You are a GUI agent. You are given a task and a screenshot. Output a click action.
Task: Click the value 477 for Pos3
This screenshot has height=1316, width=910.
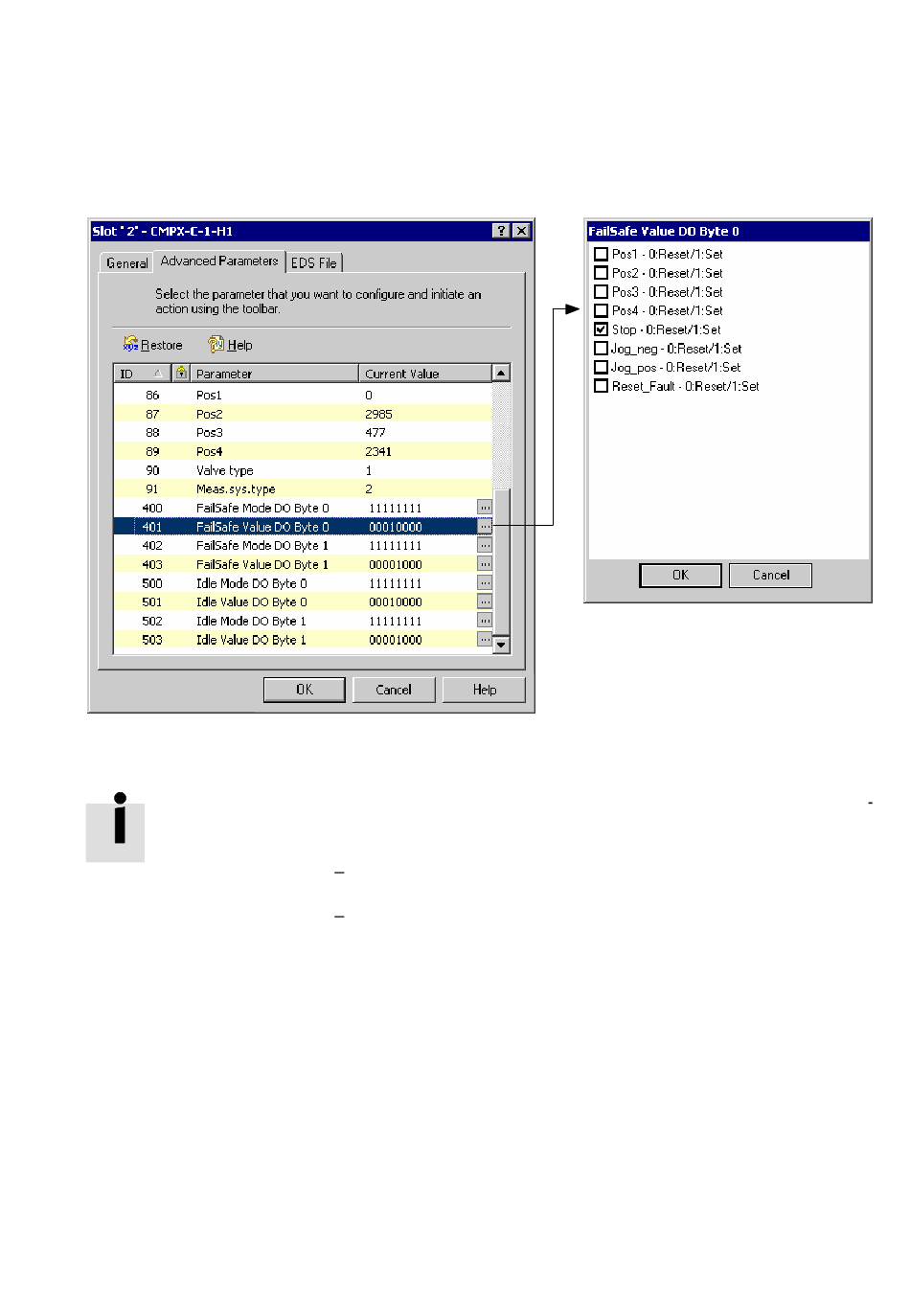point(375,432)
